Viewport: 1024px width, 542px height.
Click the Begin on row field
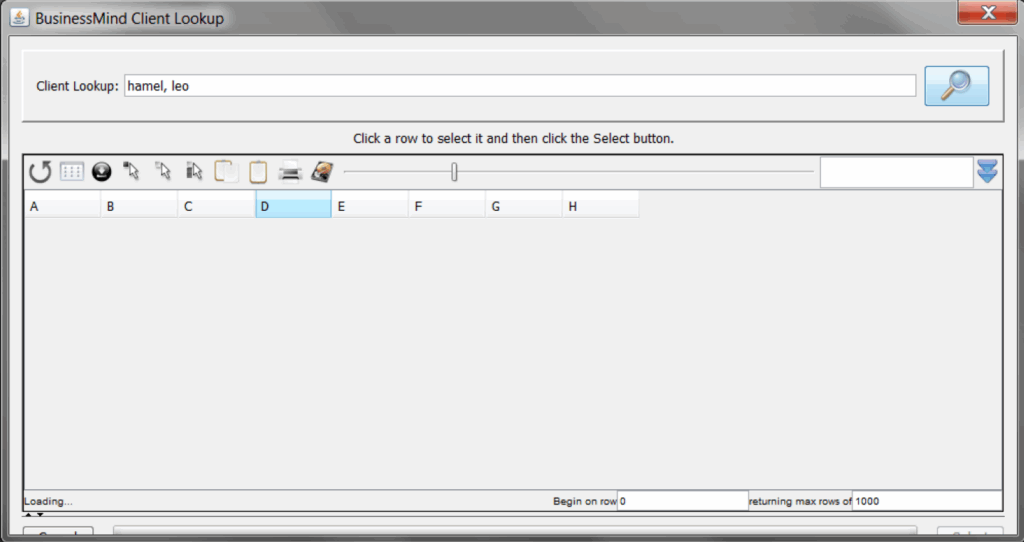(x=682, y=501)
